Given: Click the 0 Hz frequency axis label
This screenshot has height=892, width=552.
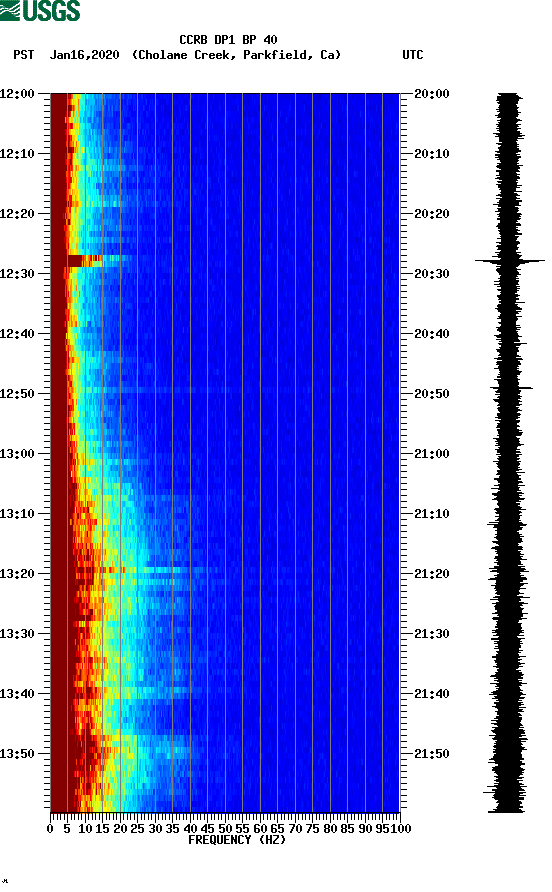Looking at the screenshot, I should (50, 829).
